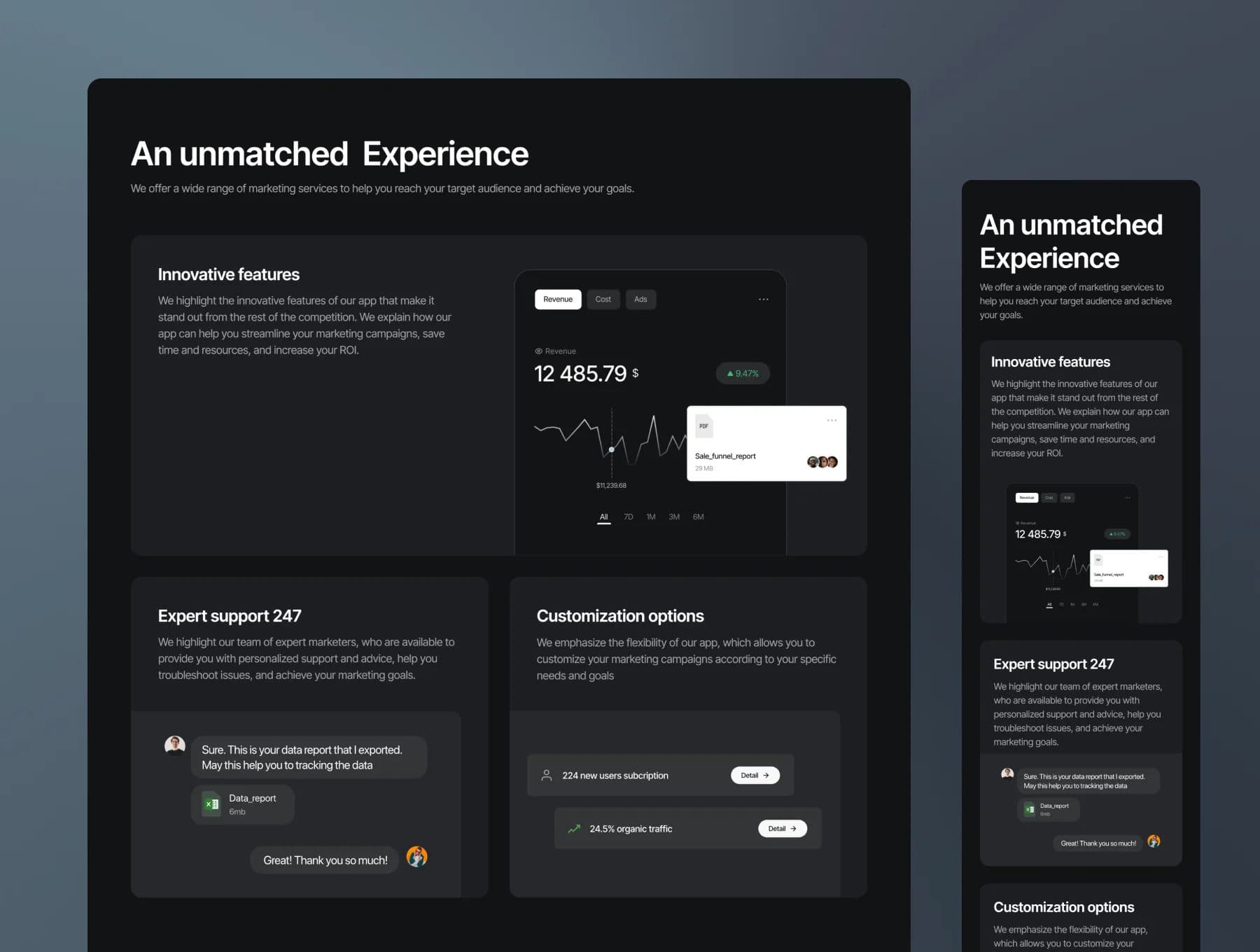
Task: Click the mobile Customization options heading
Action: click(x=1063, y=907)
